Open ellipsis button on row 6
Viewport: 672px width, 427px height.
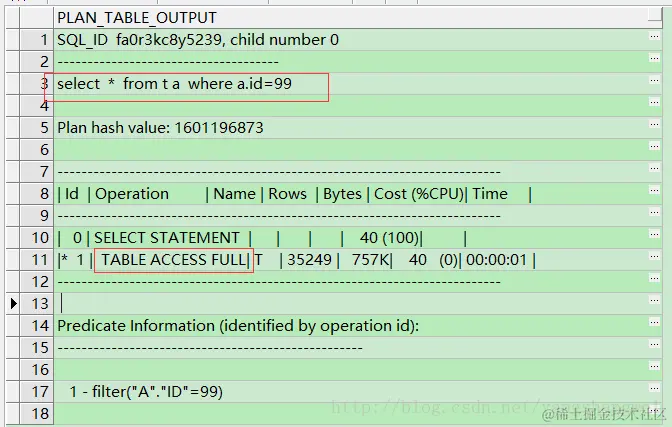coord(654,147)
